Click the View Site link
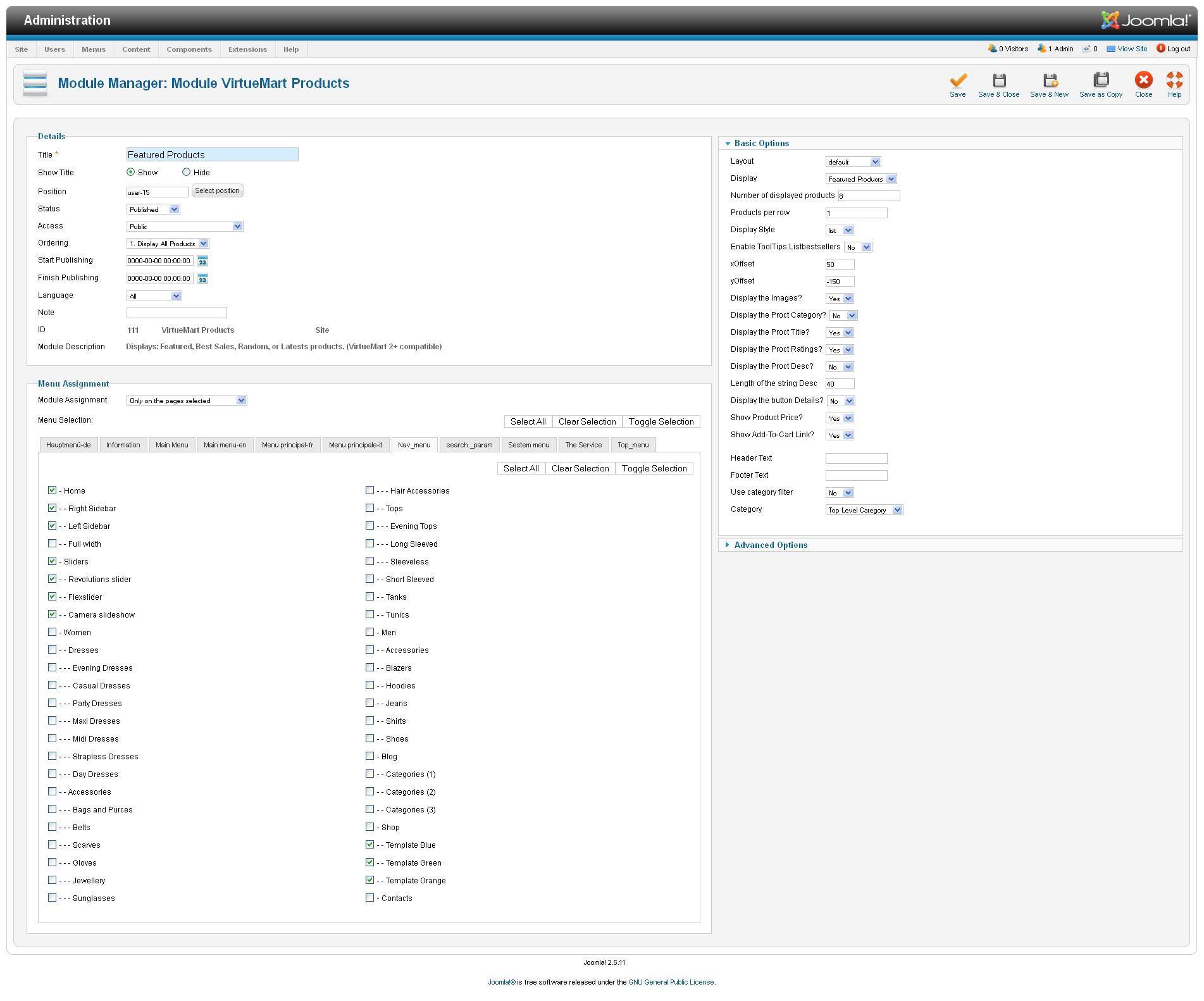The height and width of the screenshot is (1001, 1204). [x=1132, y=49]
